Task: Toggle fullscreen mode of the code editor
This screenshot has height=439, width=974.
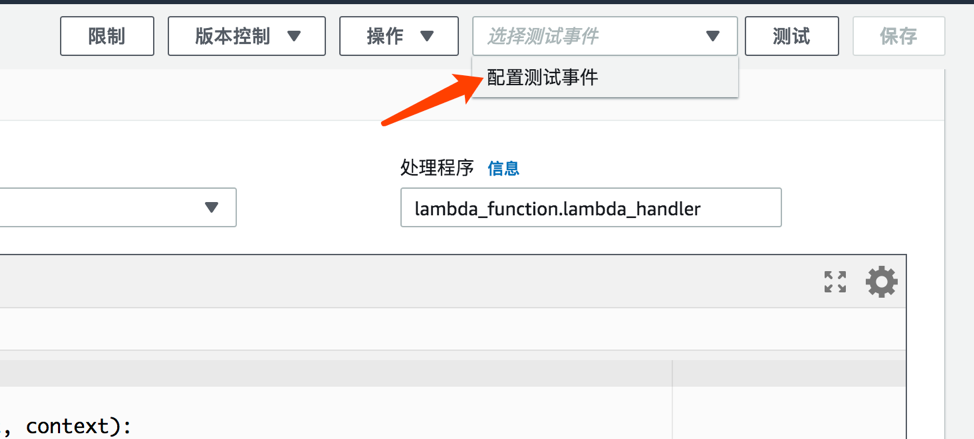Action: click(835, 281)
